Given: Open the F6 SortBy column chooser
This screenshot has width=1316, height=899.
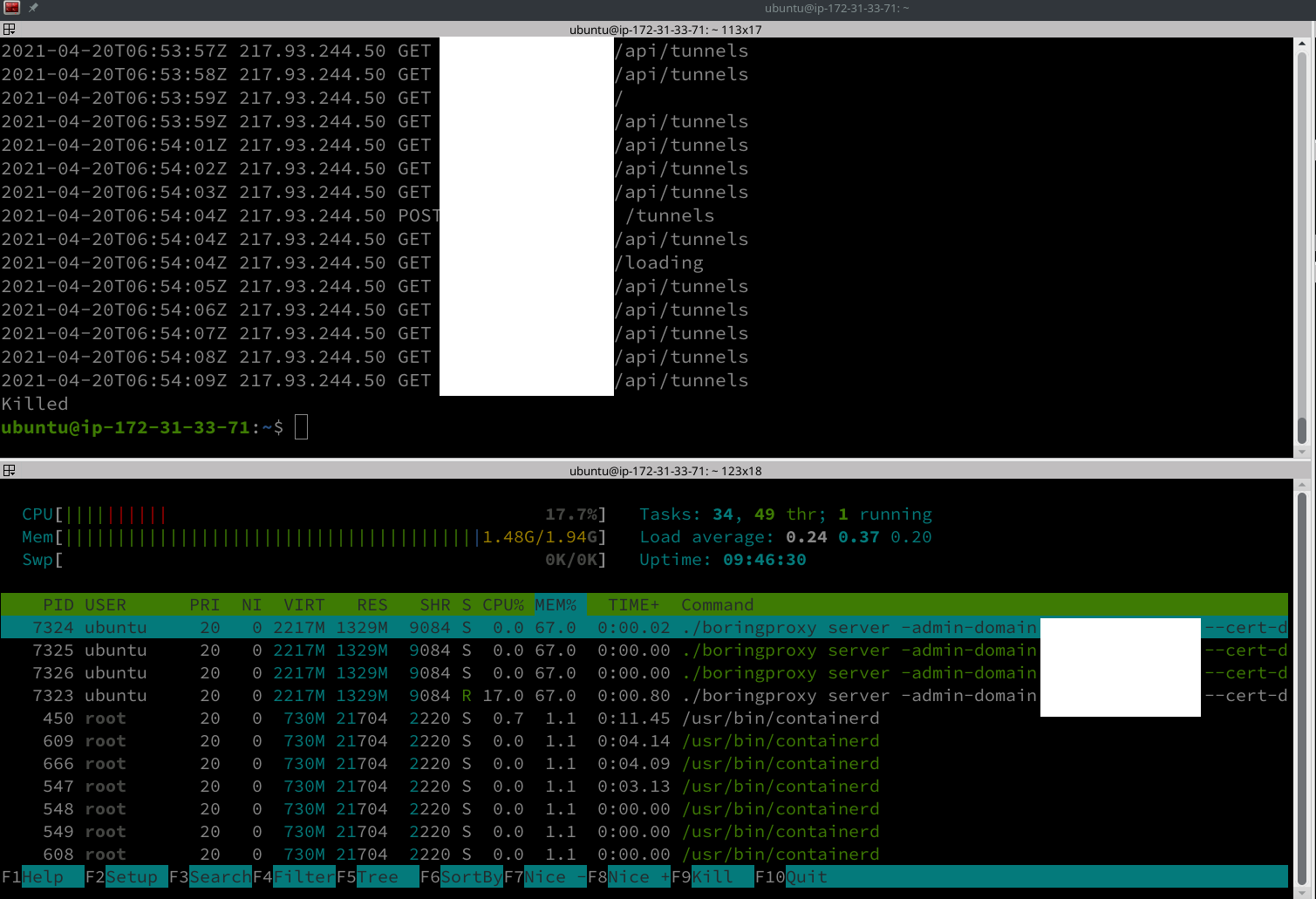Looking at the screenshot, I should 461,876.
